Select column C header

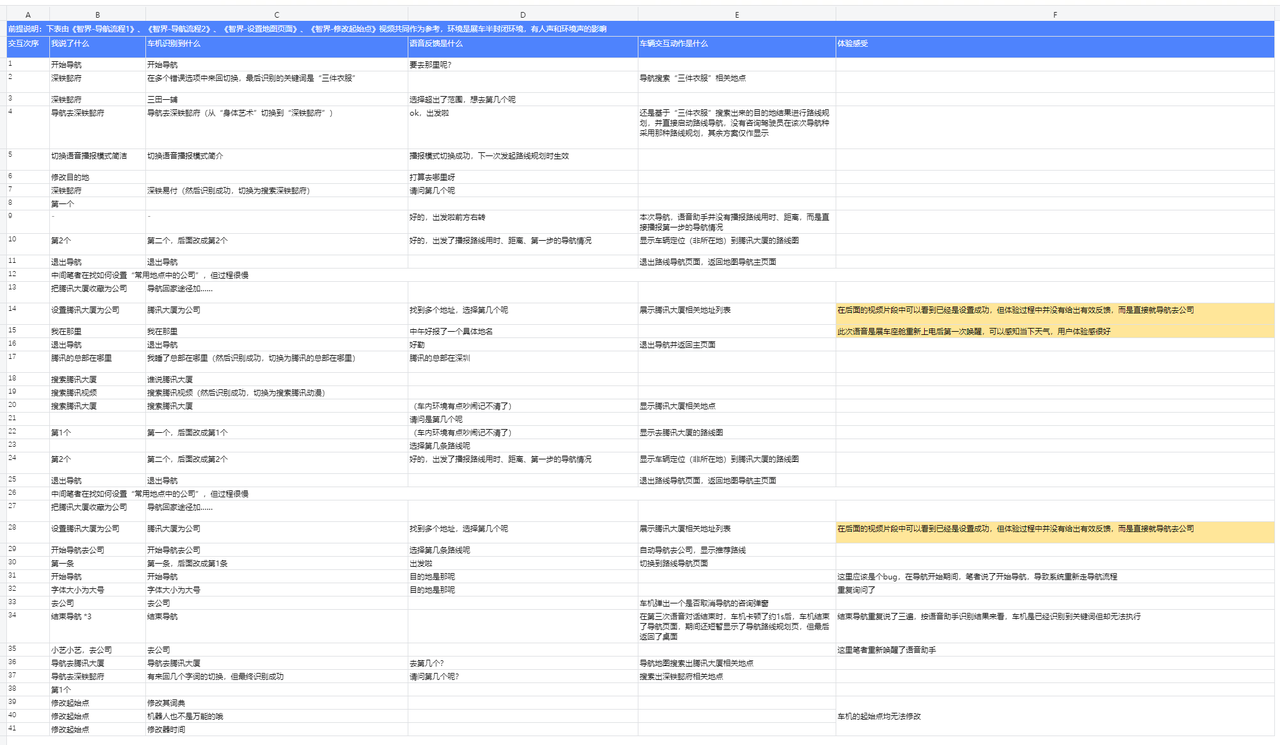276,15
